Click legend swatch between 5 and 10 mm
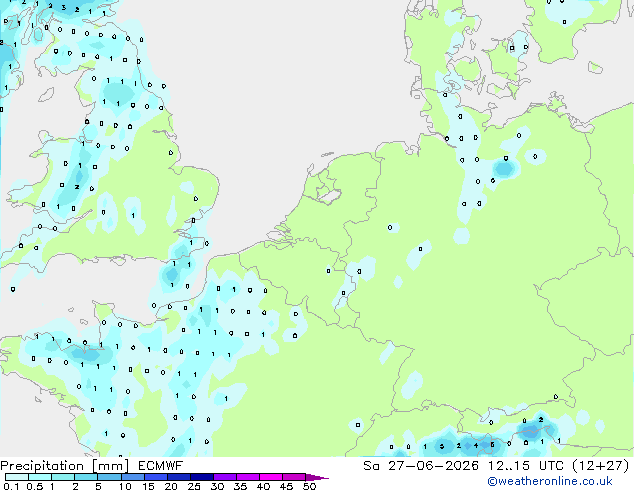The width and height of the screenshot is (634, 490). coord(109,477)
